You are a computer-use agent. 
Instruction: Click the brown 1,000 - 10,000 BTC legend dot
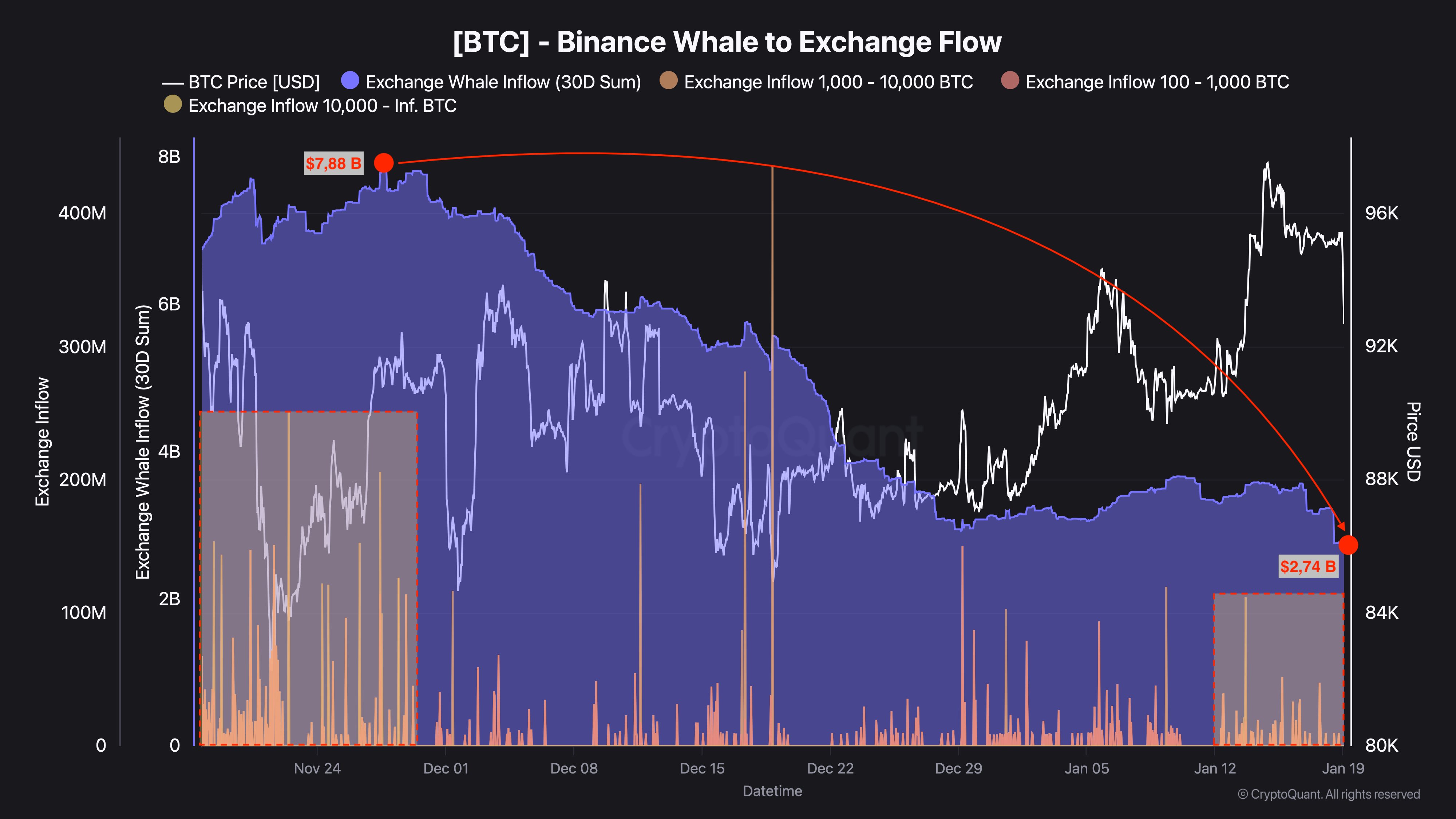pos(669,81)
